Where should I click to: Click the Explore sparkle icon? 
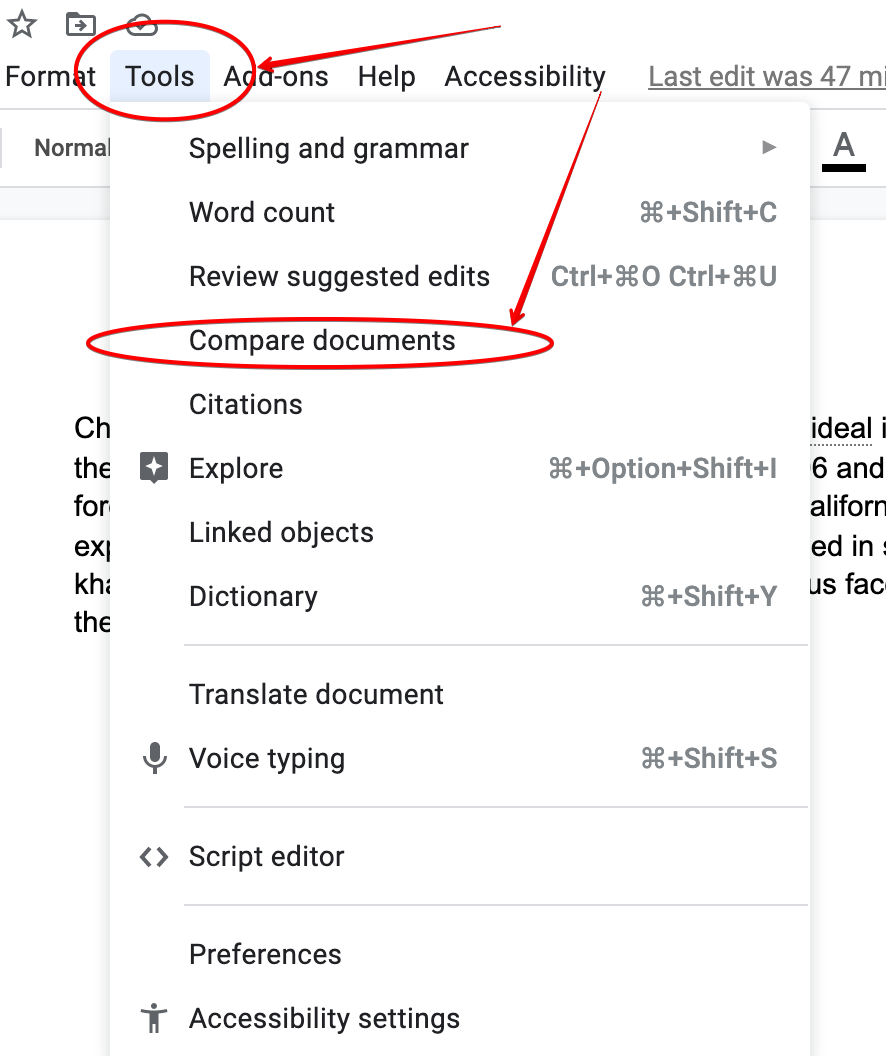(155, 468)
